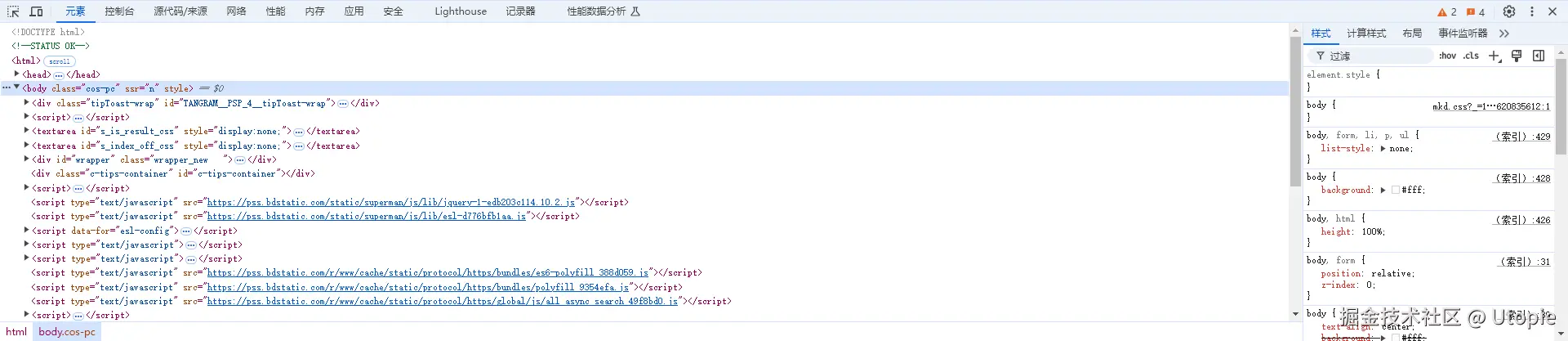Activate the inspect element picker icon
This screenshot has height=341, width=1568.
pyautogui.click(x=13, y=11)
